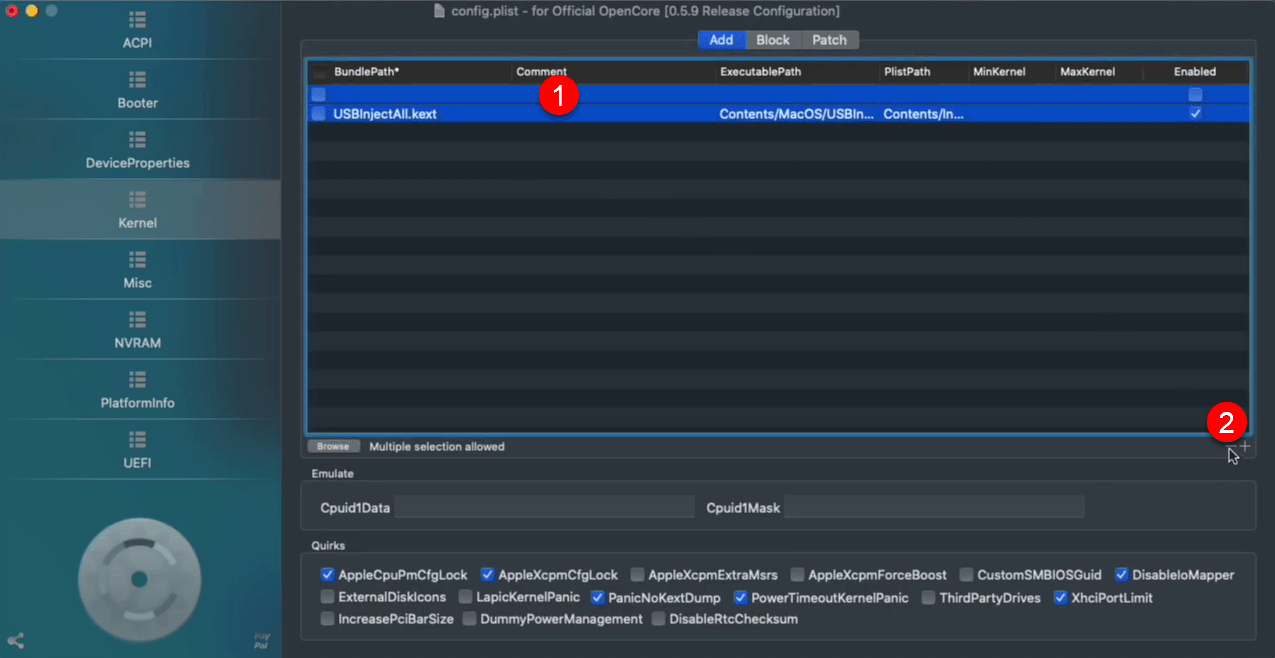Image resolution: width=1275 pixels, height=658 pixels.
Task: Enable the AppleXcpmForceBoost quirk
Action: [x=798, y=575]
